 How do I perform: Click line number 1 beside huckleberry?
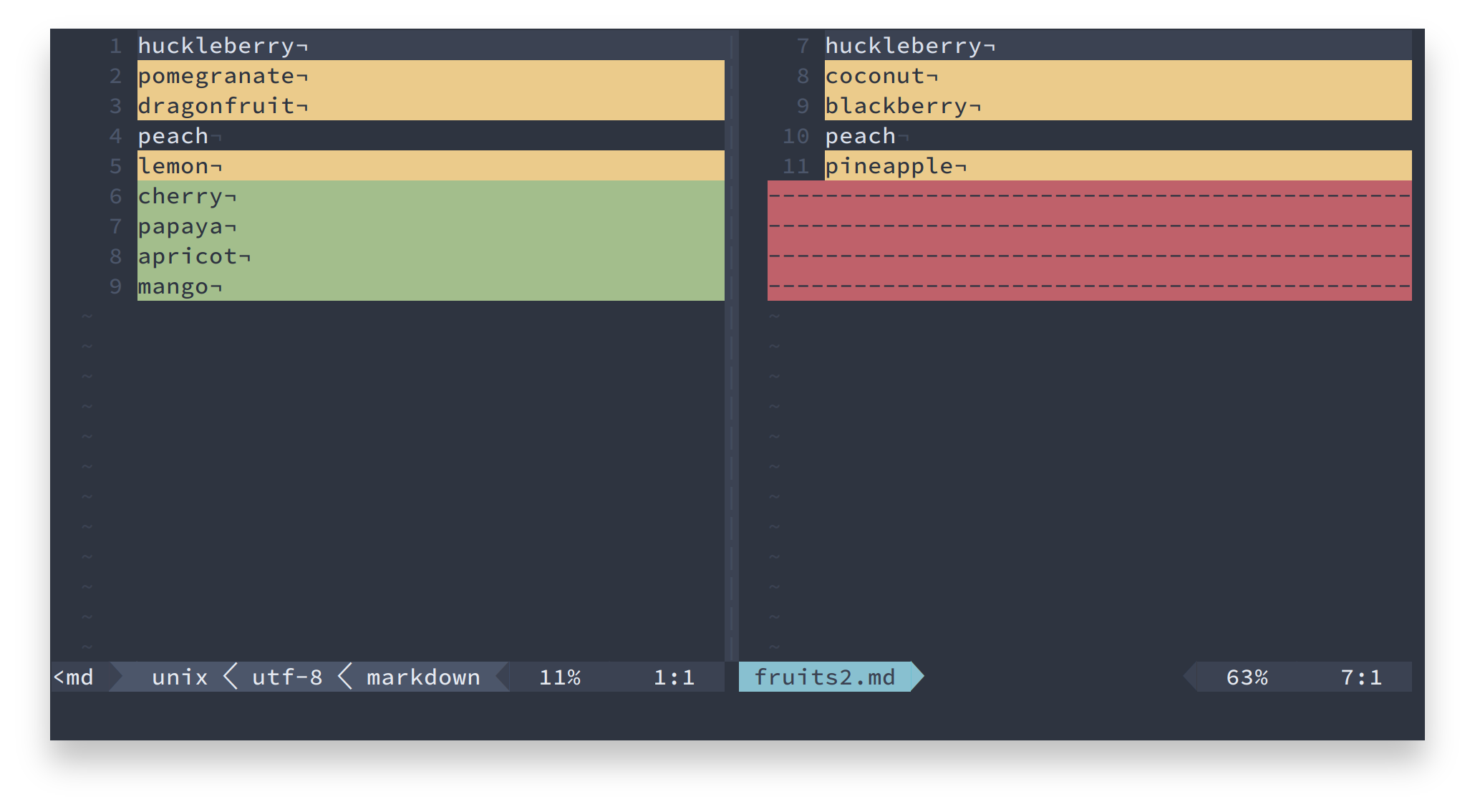pyautogui.click(x=115, y=45)
